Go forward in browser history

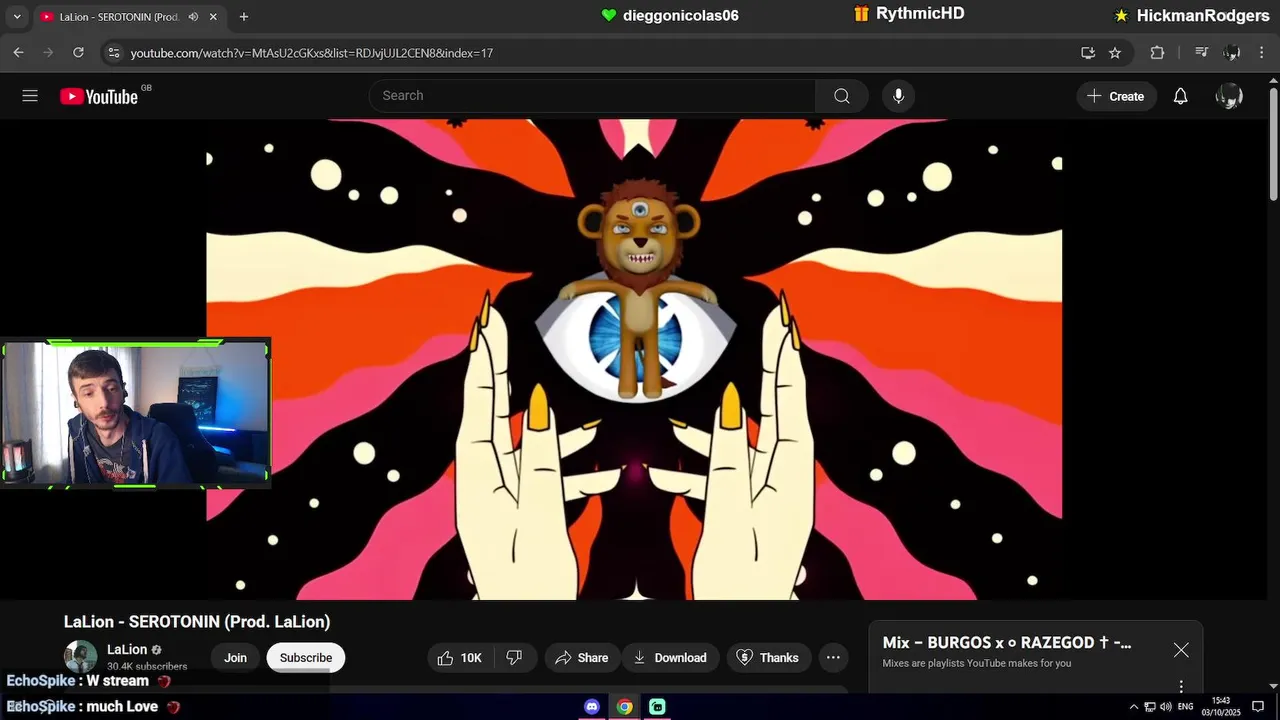click(48, 52)
